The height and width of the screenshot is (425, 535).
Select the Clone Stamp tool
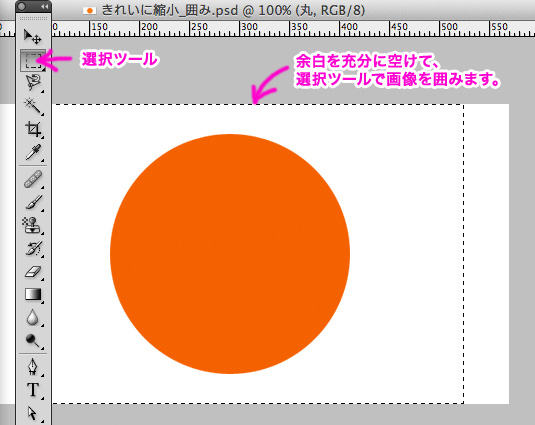click(x=33, y=225)
